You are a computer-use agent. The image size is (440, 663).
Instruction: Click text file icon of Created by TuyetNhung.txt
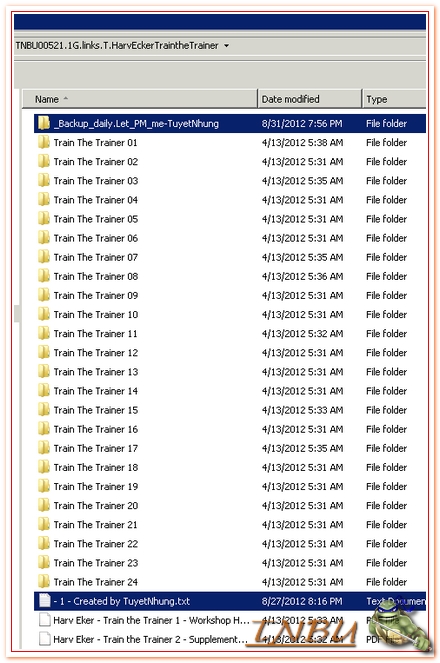45,601
